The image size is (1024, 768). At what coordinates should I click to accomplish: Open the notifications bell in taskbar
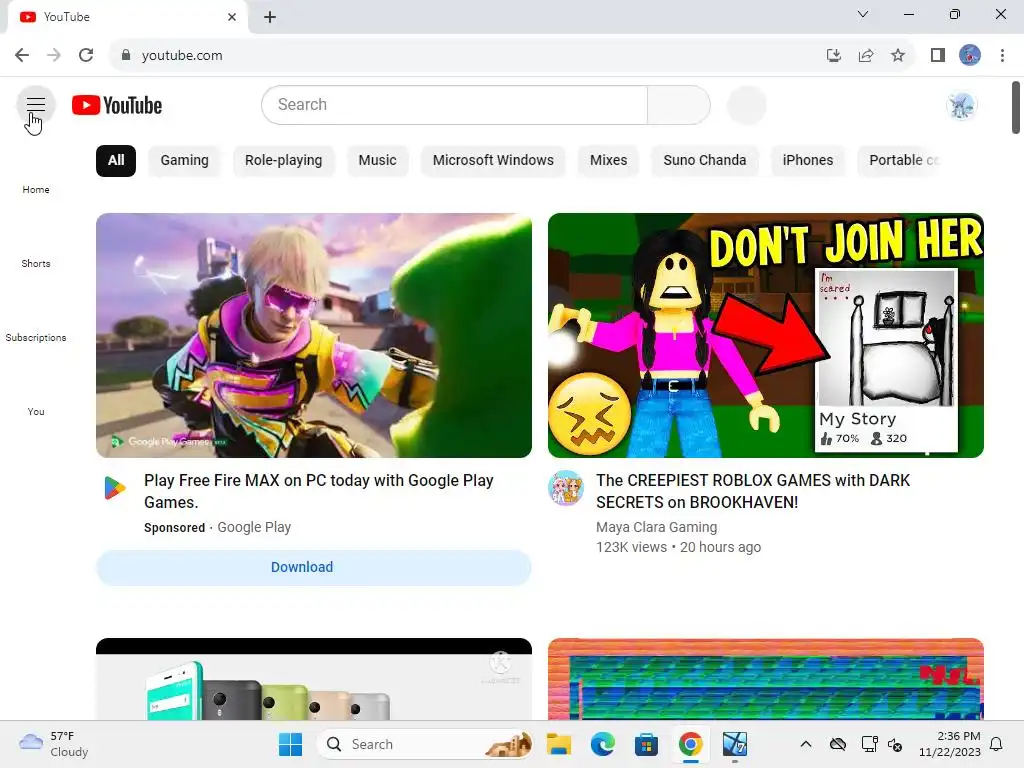pyautogui.click(x=997, y=744)
